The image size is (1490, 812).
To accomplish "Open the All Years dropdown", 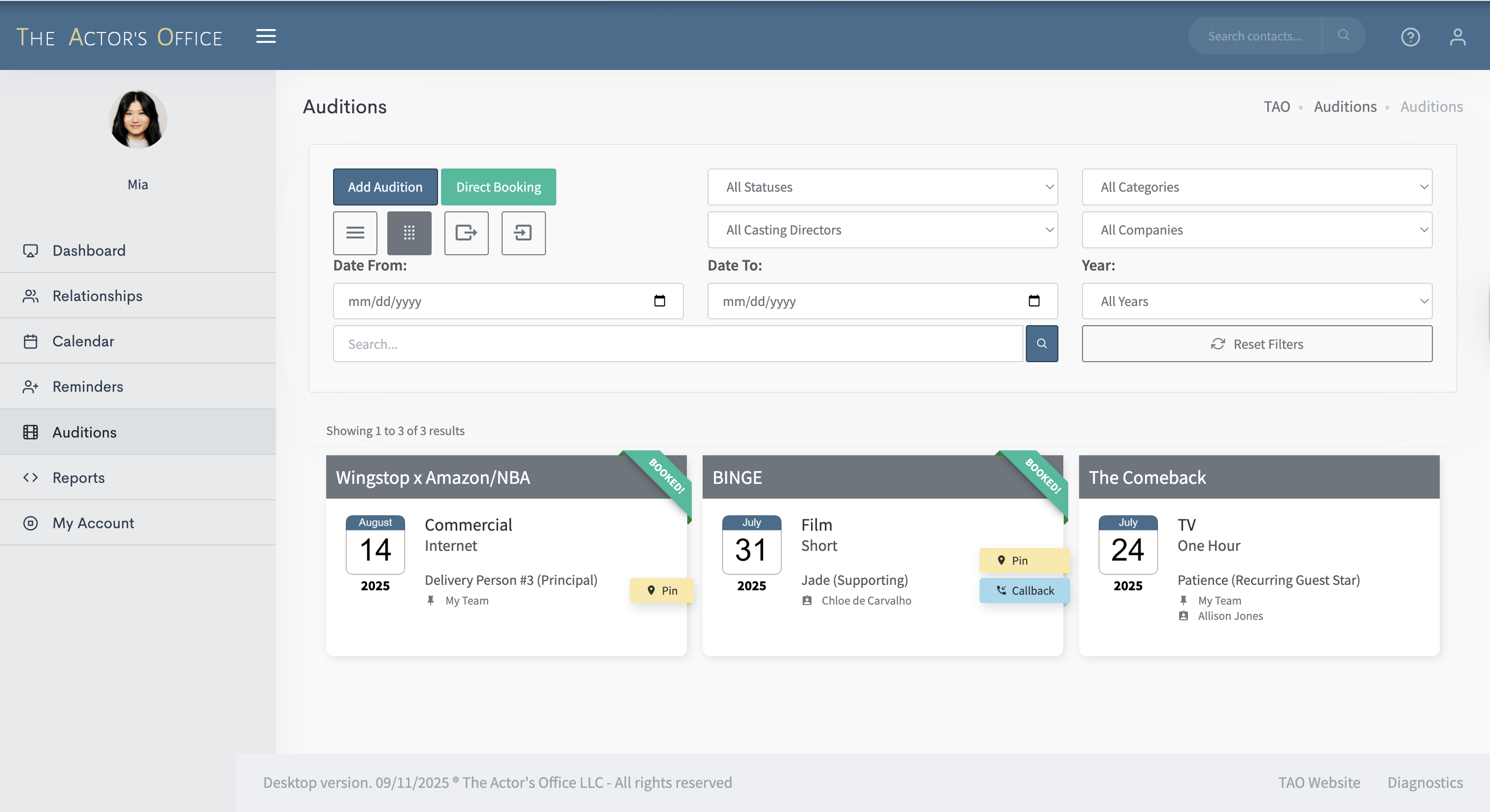I will tap(1256, 301).
